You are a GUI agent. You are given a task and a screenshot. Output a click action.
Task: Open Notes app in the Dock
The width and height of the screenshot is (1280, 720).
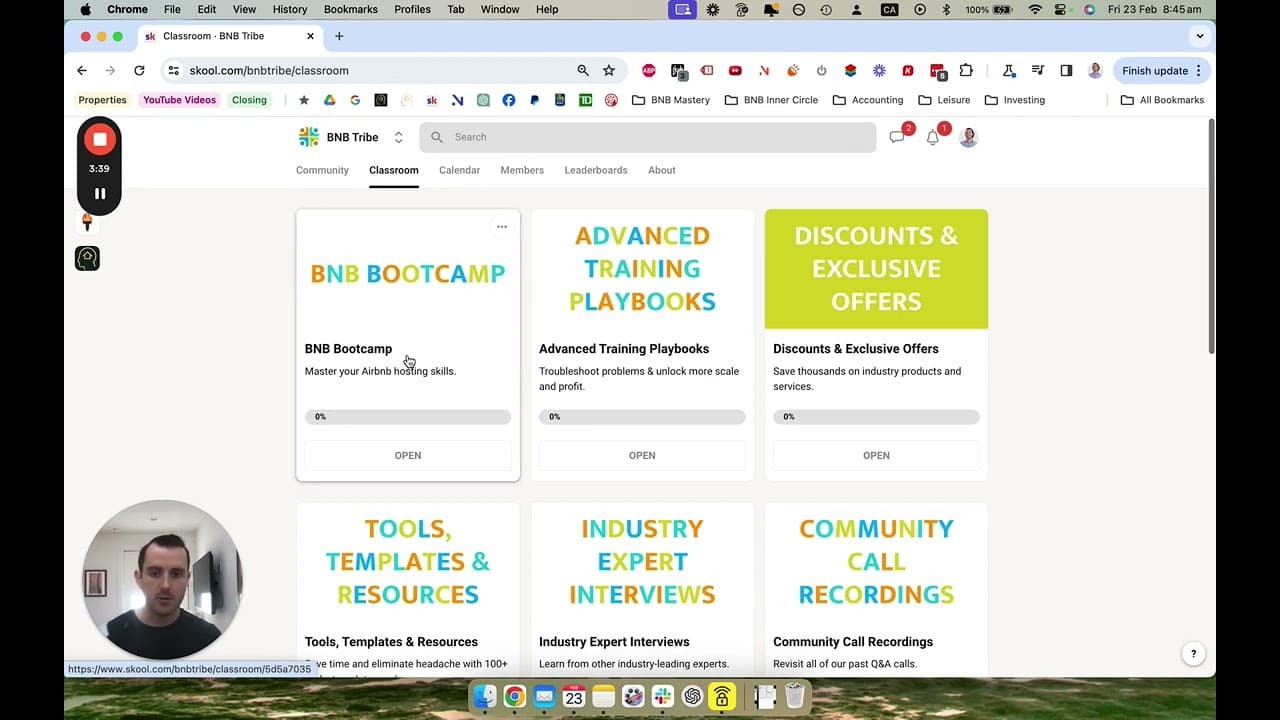coord(603,696)
